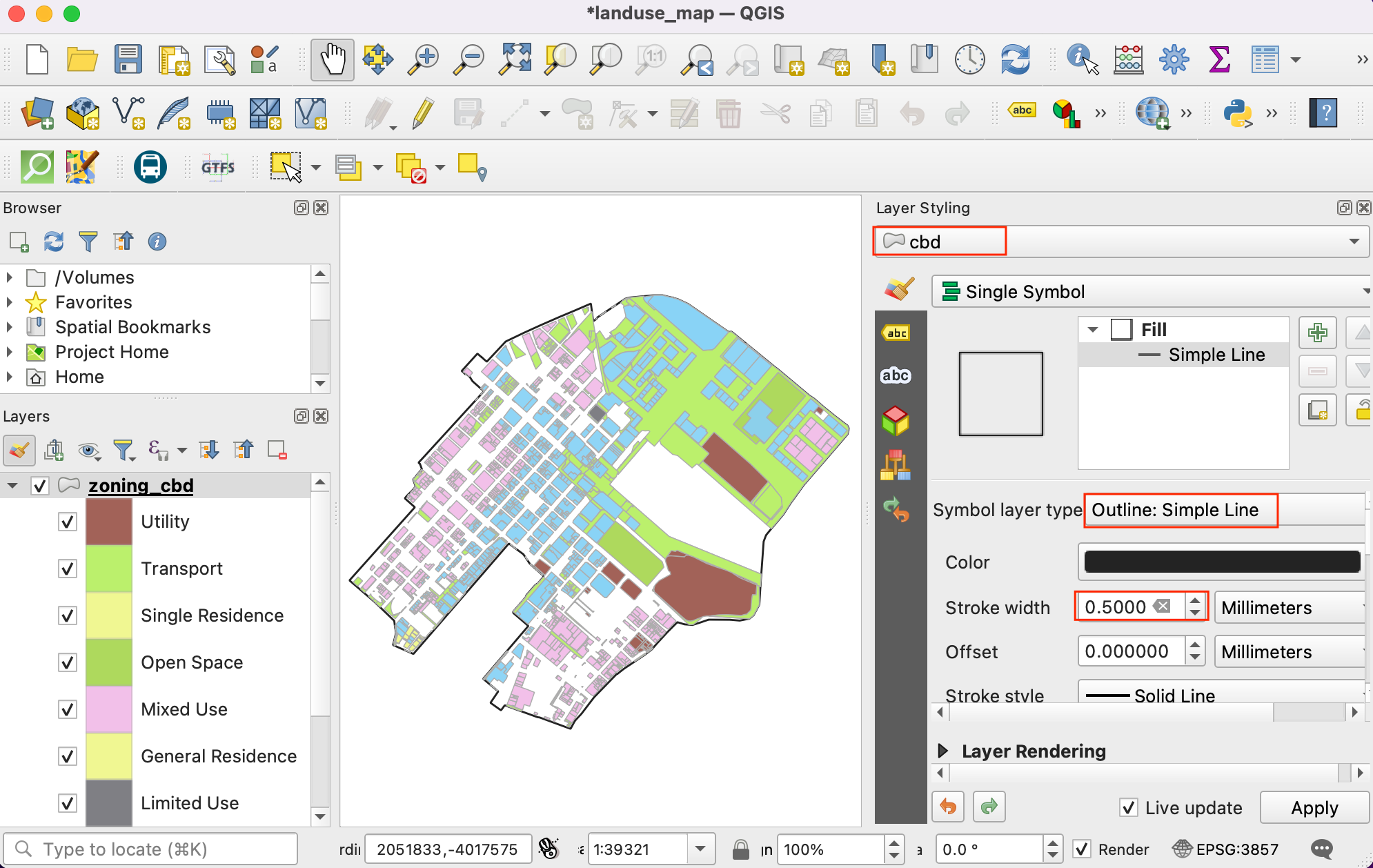Open the 3D View styling tab
Viewport: 1373px width, 868px height.
(x=896, y=420)
